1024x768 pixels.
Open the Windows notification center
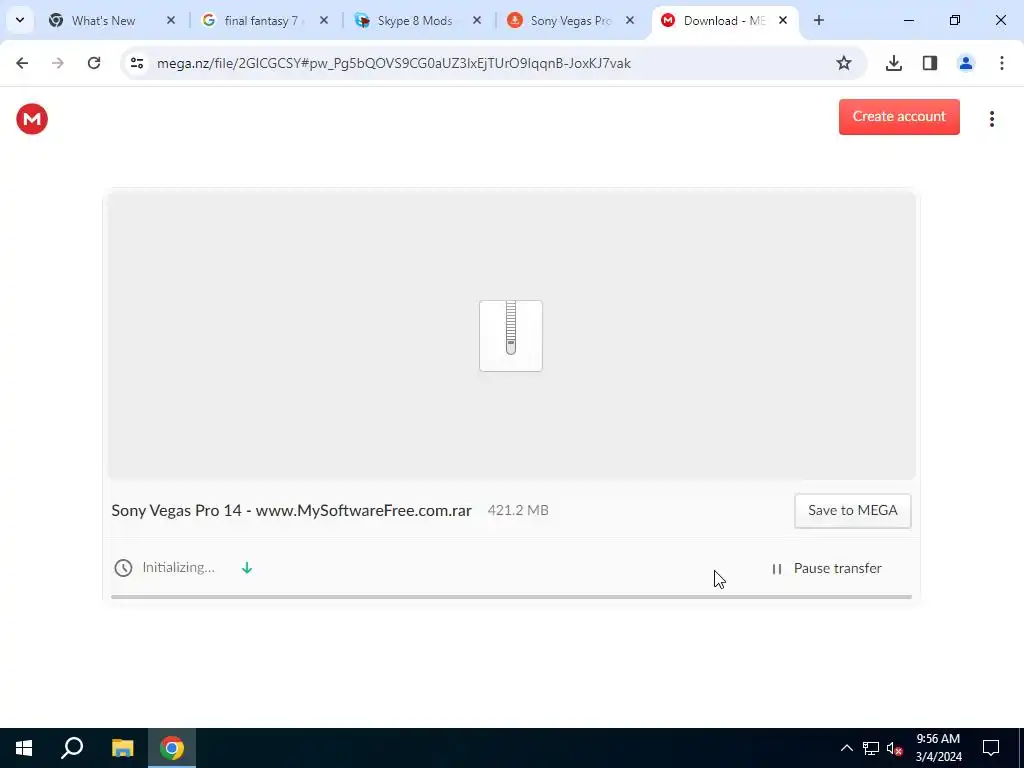point(991,748)
